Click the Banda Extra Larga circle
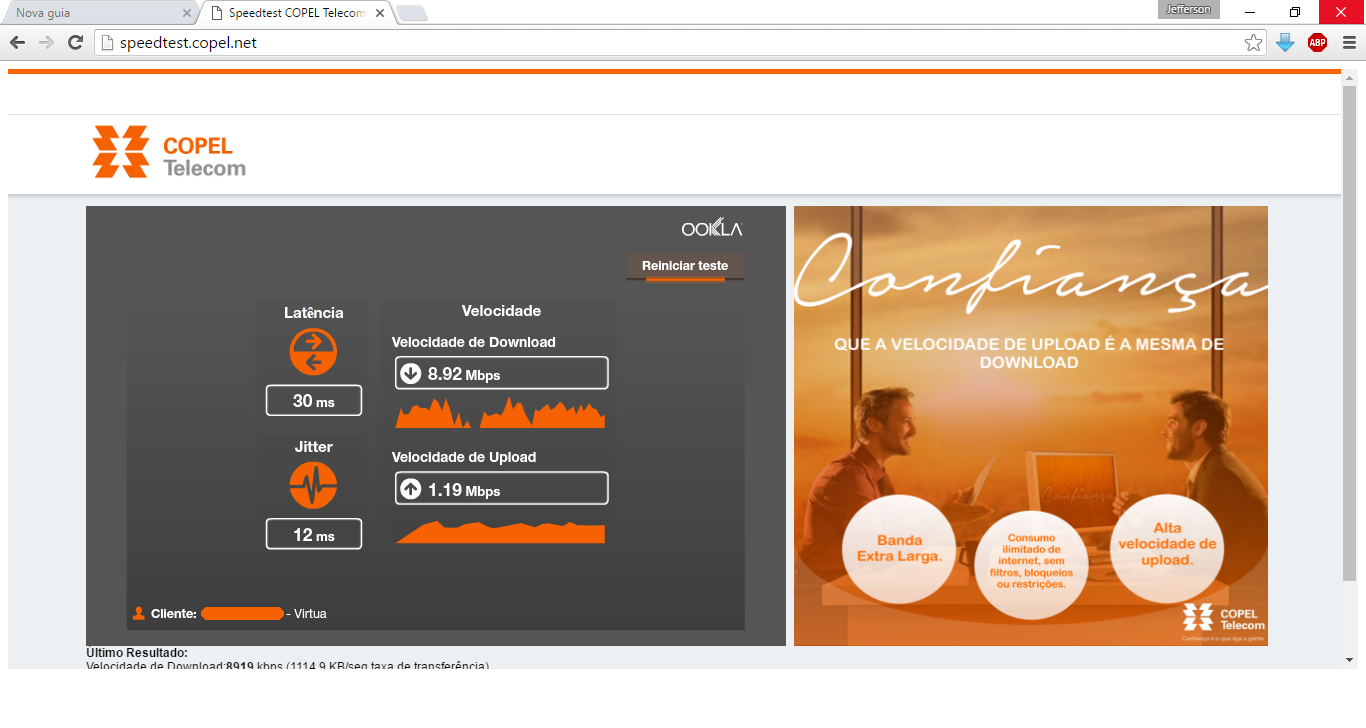Screen dimensions: 1366x728 (x=899, y=548)
